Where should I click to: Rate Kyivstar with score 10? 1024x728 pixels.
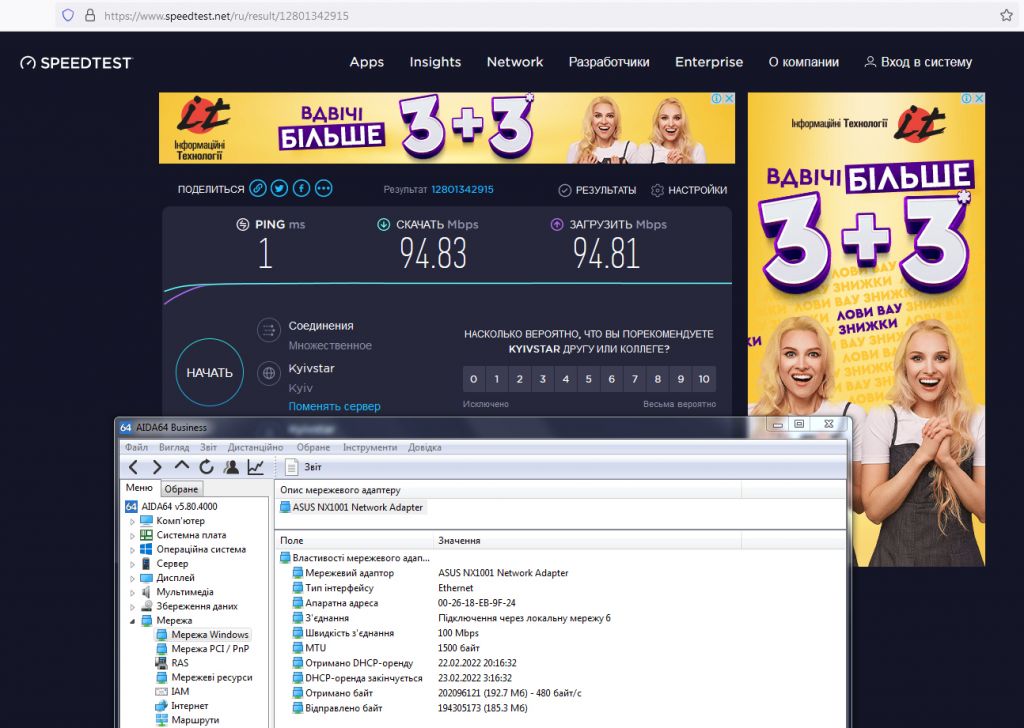point(704,379)
